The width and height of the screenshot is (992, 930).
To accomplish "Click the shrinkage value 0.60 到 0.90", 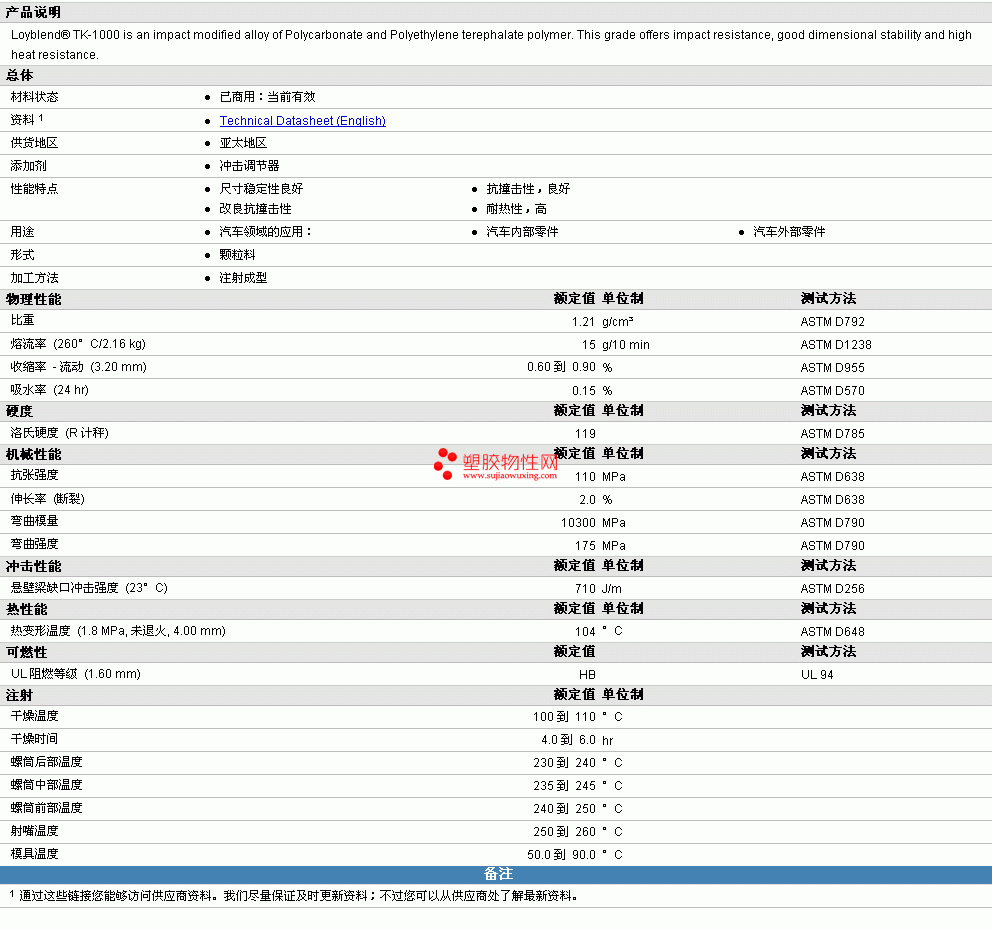I will coord(561,367).
